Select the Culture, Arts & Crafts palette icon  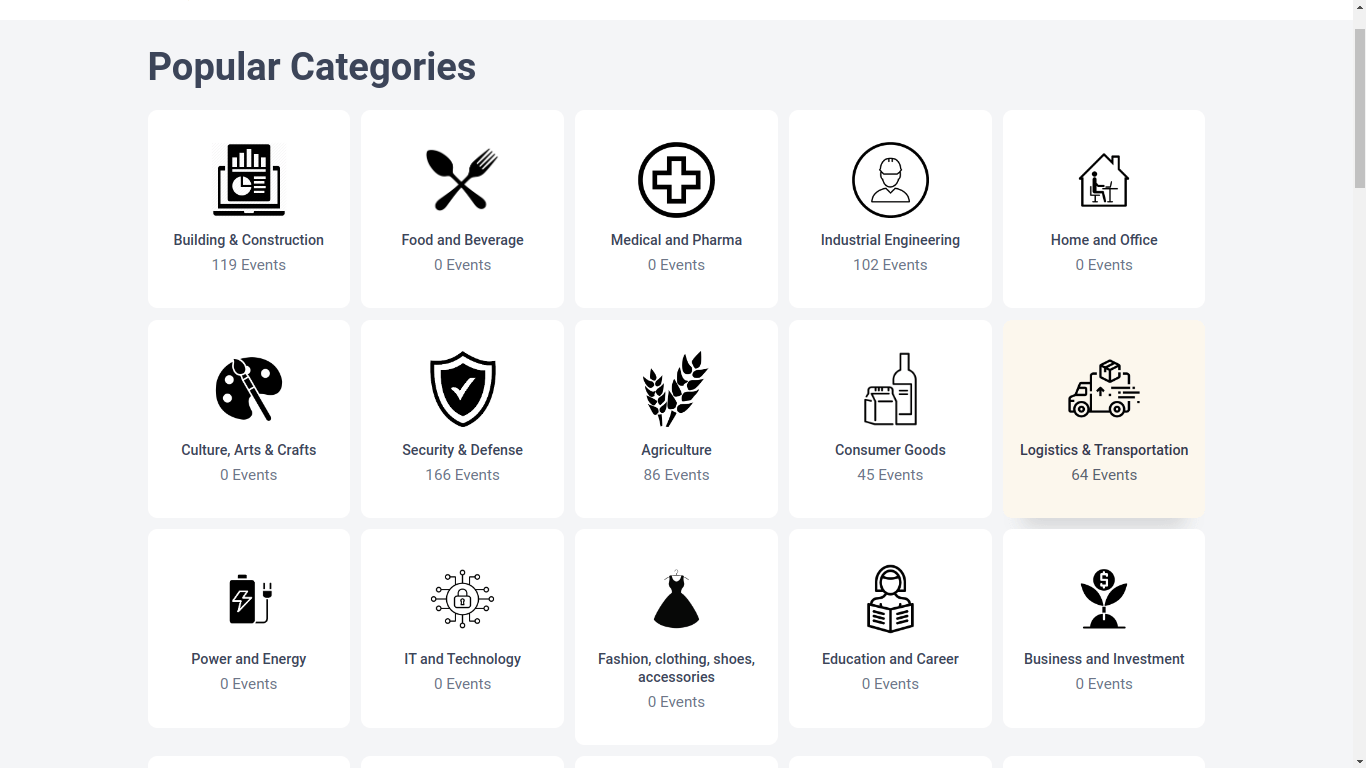(249, 389)
